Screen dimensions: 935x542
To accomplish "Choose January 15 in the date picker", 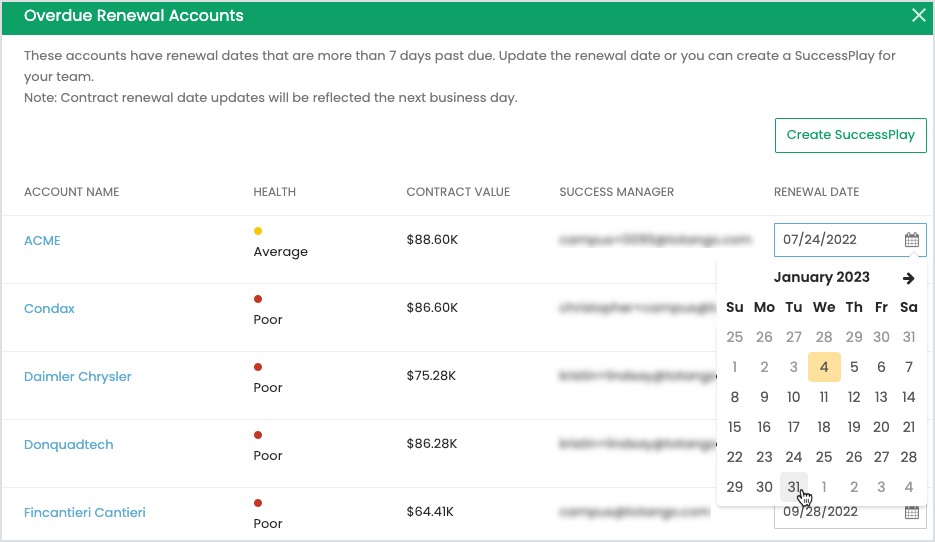I will [x=735, y=427].
